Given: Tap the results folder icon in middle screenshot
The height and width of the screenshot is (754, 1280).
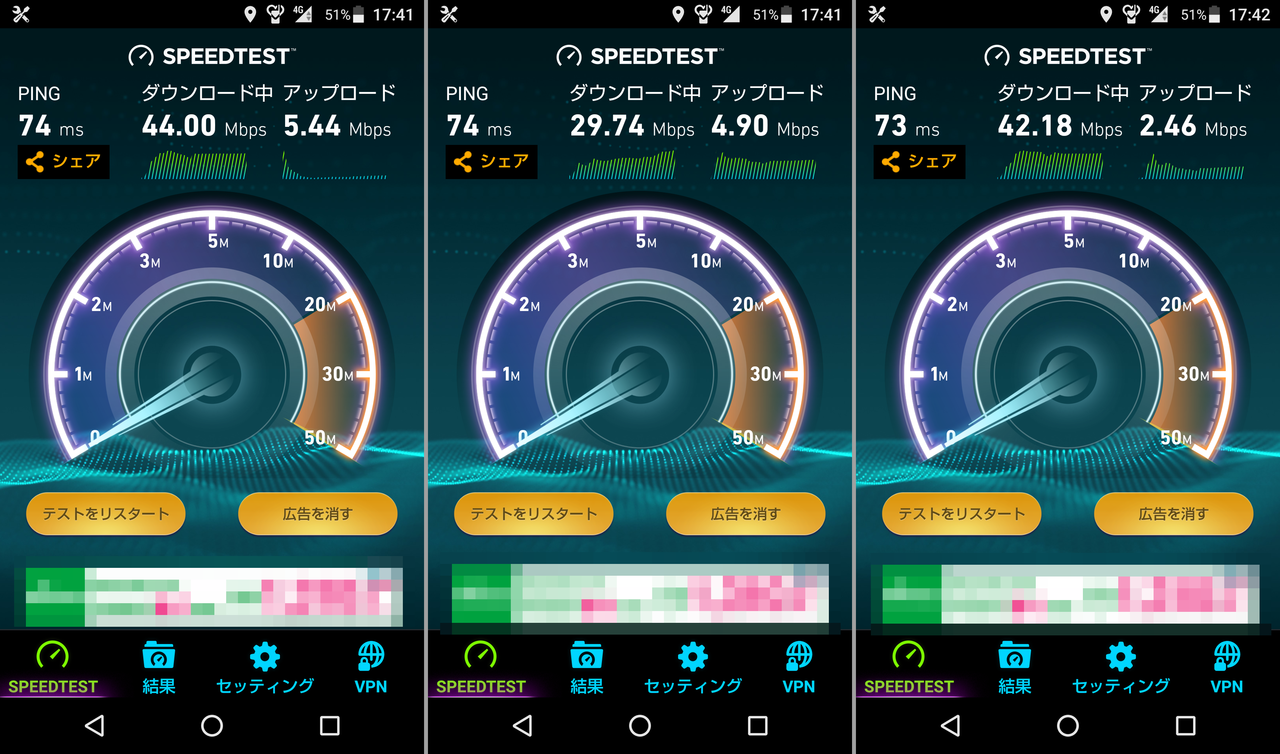Looking at the screenshot, I should [586, 656].
